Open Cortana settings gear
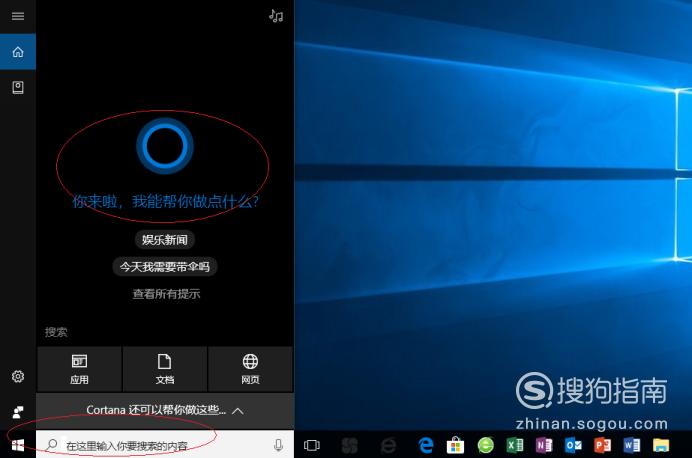The image size is (692, 458). click(18, 376)
